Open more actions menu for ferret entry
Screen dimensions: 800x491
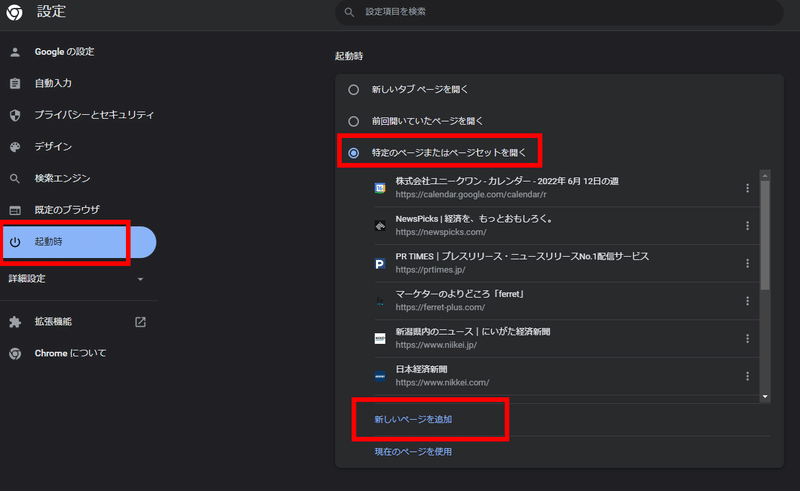click(747, 301)
